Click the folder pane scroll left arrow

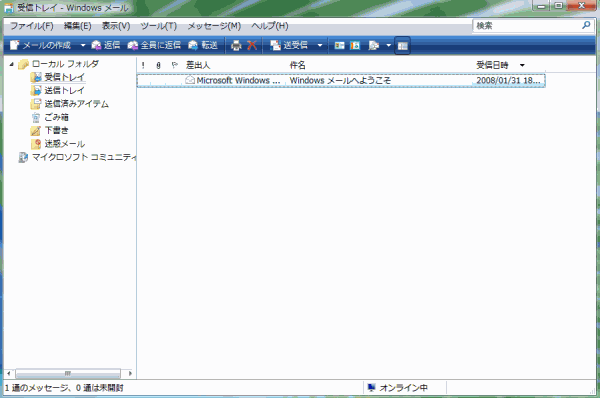[x=9, y=373]
